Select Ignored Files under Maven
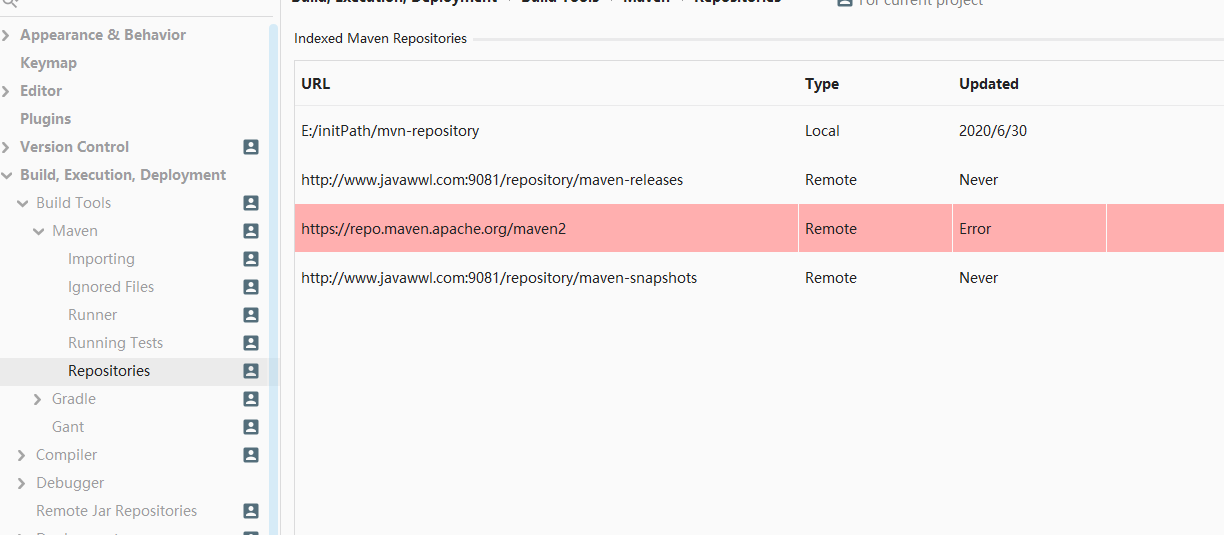The image size is (1224, 535). coord(111,287)
